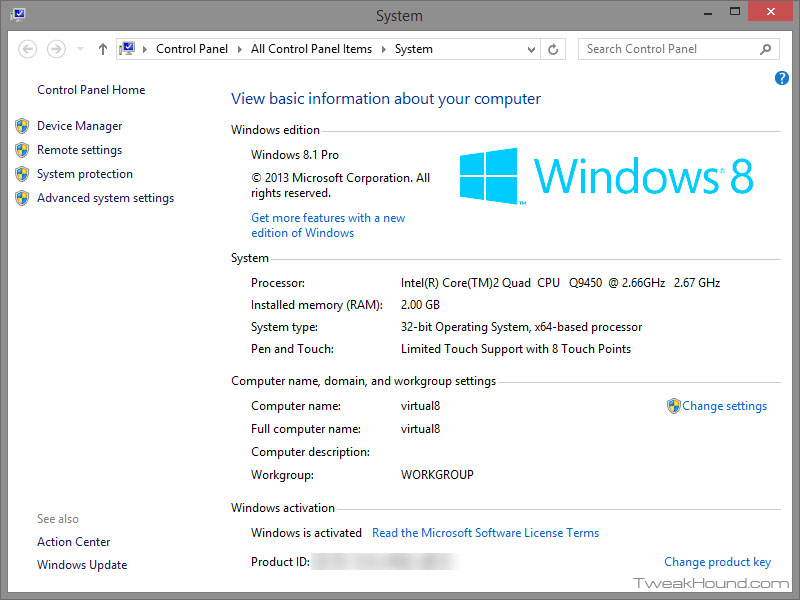
Task: Open Windows Update under See also
Action: click(82, 565)
